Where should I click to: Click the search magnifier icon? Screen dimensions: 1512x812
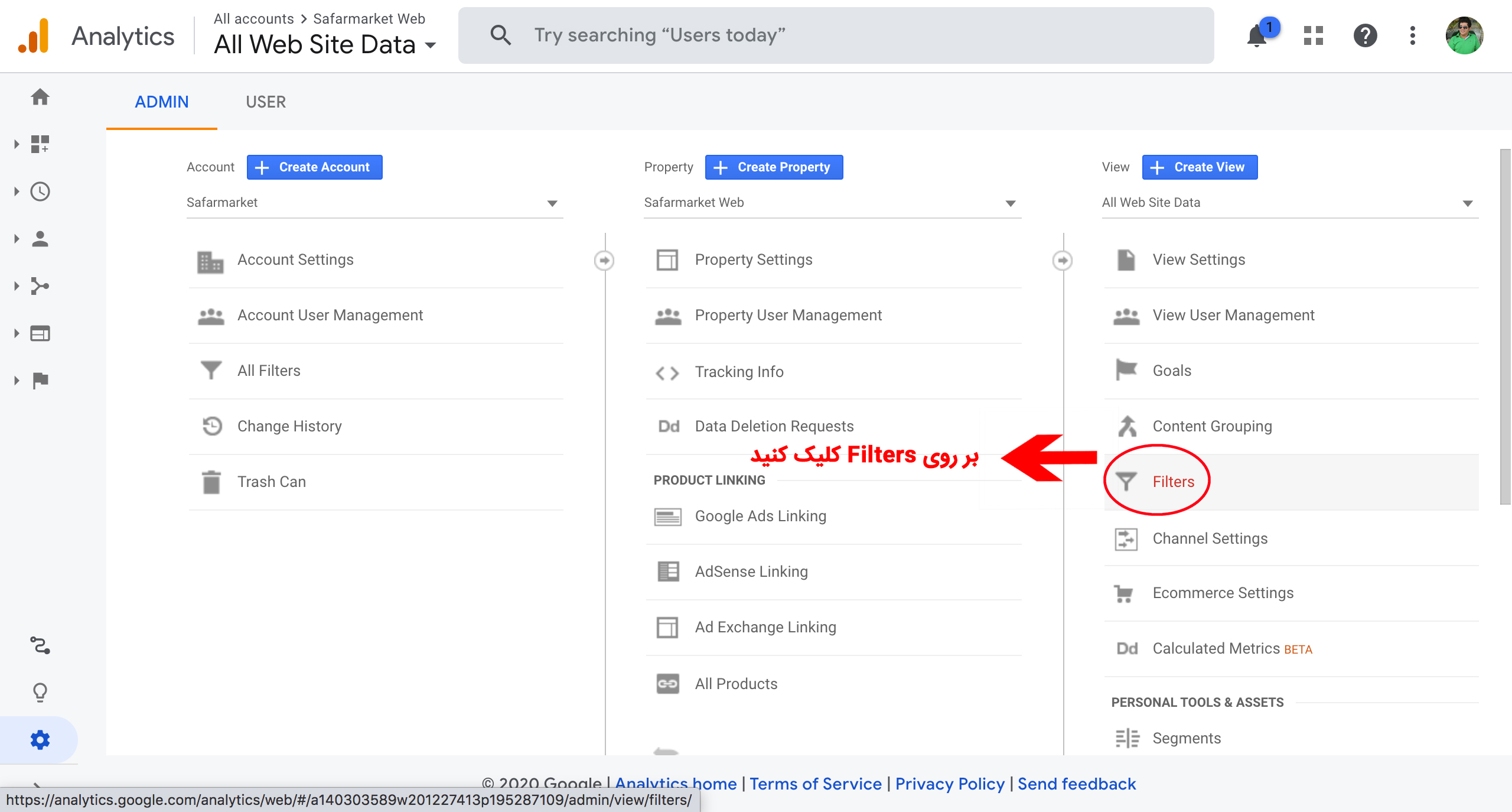(x=500, y=35)
